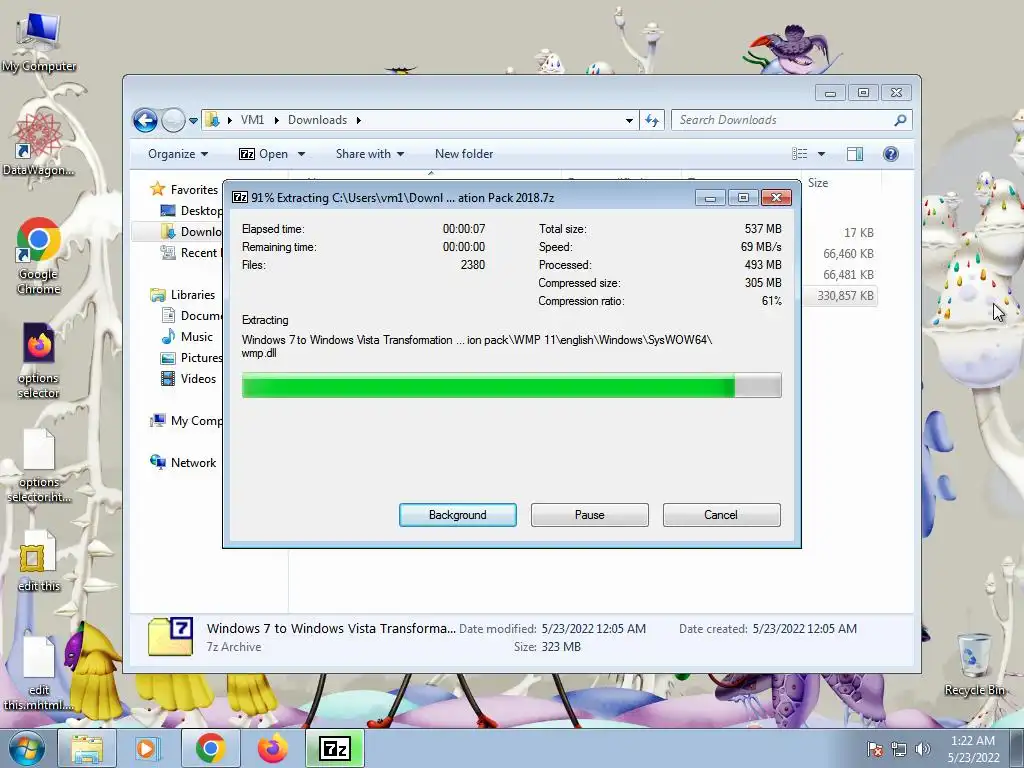
Task: Click the Action Center flag tray icon
Action: (x=874, y=749)
